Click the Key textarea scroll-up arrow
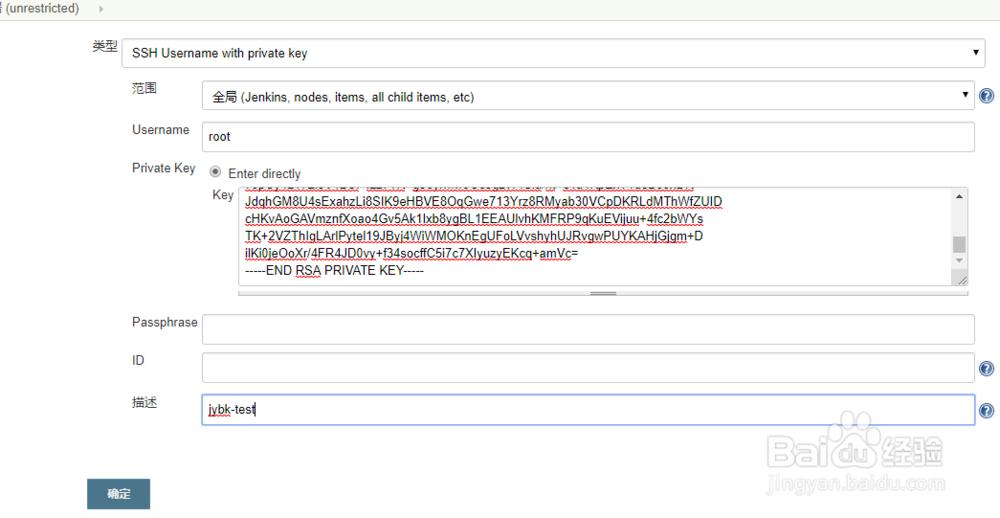 (x=959, y=196)
